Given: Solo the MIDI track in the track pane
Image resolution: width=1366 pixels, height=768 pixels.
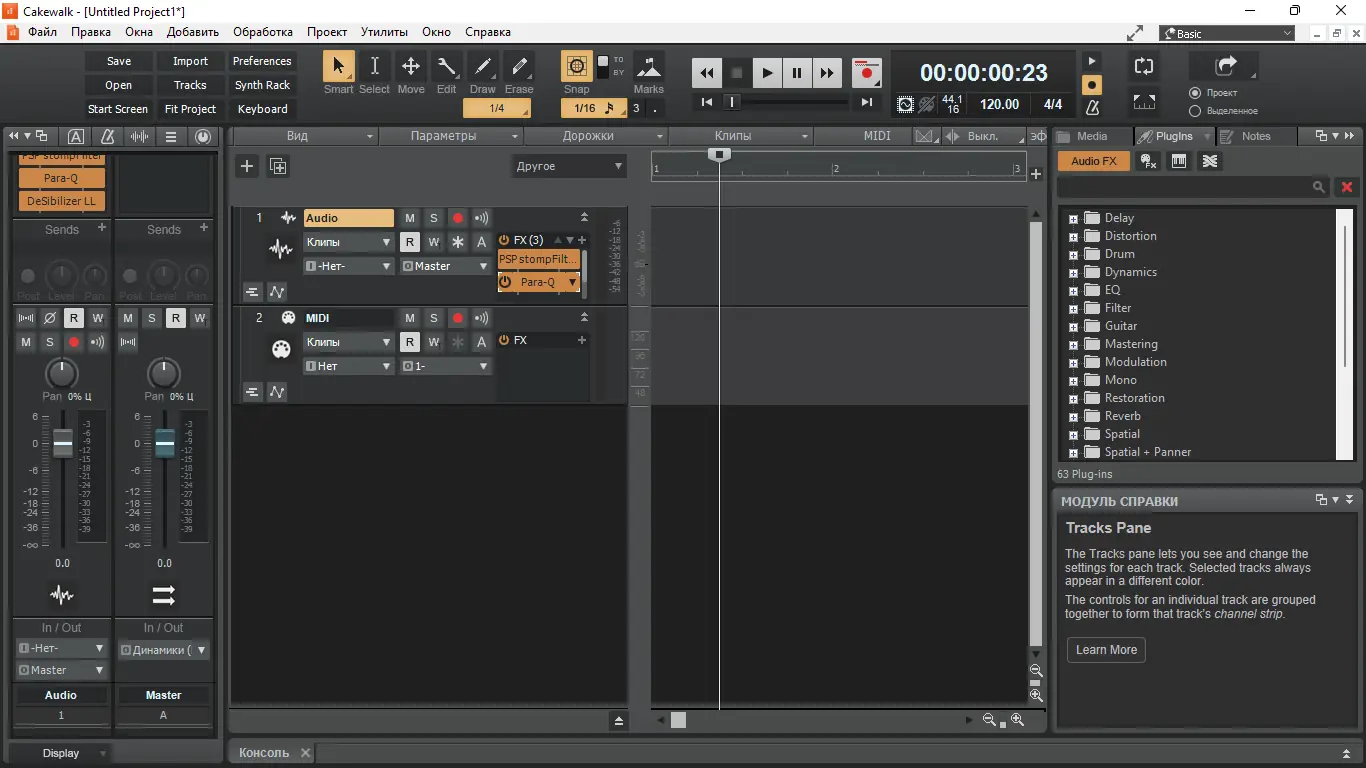Looking at the screenshot, I should 434,318.
